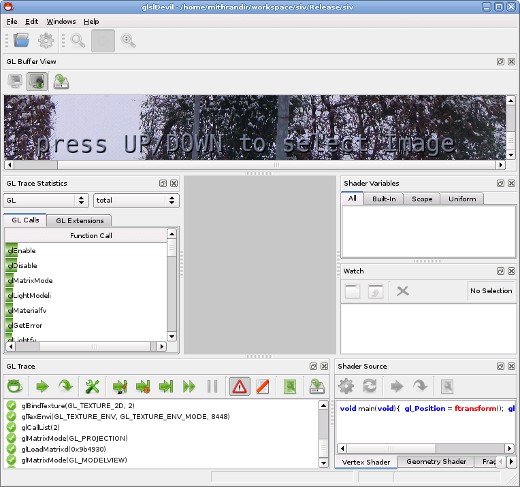This screenshot has width=520, height=487.
Task: Click the green magnifier trace settings icon
Action: coord(290,387)
